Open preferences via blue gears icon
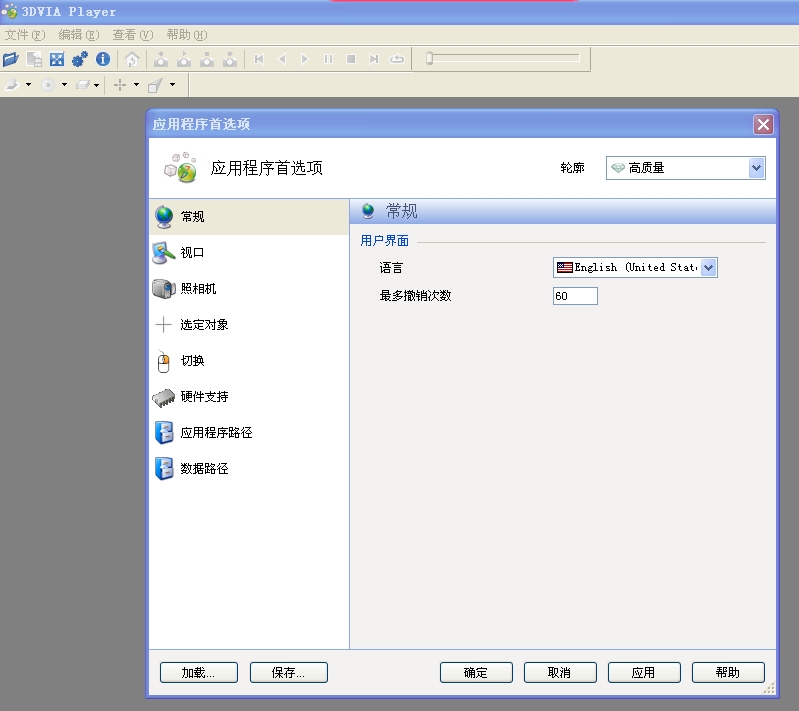Viewport: 799px width, 711px height. (80, 59)
